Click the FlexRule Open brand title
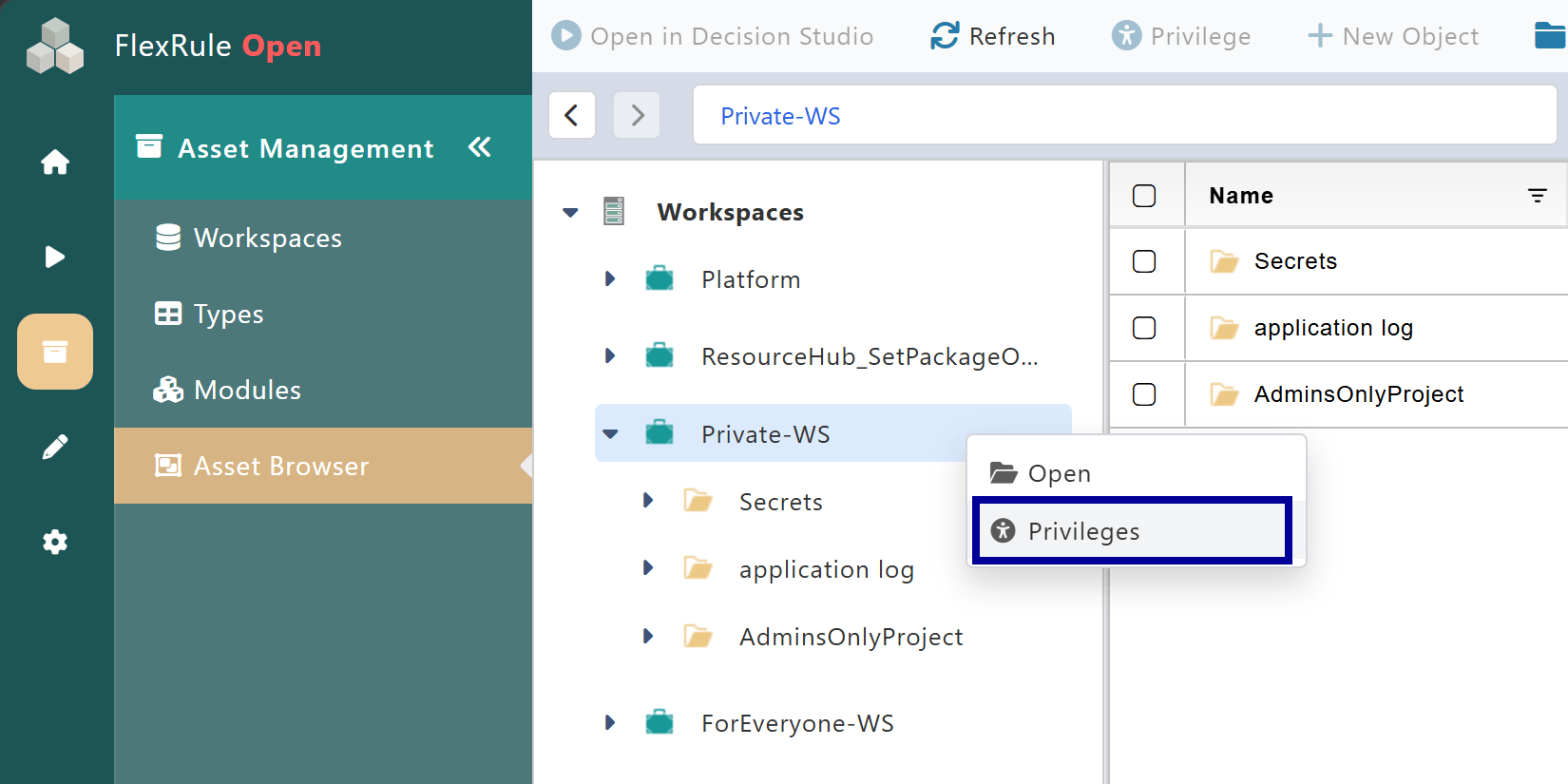This screenshot has width=1568, height=784. pyautogui.click(x=218, y=46)
